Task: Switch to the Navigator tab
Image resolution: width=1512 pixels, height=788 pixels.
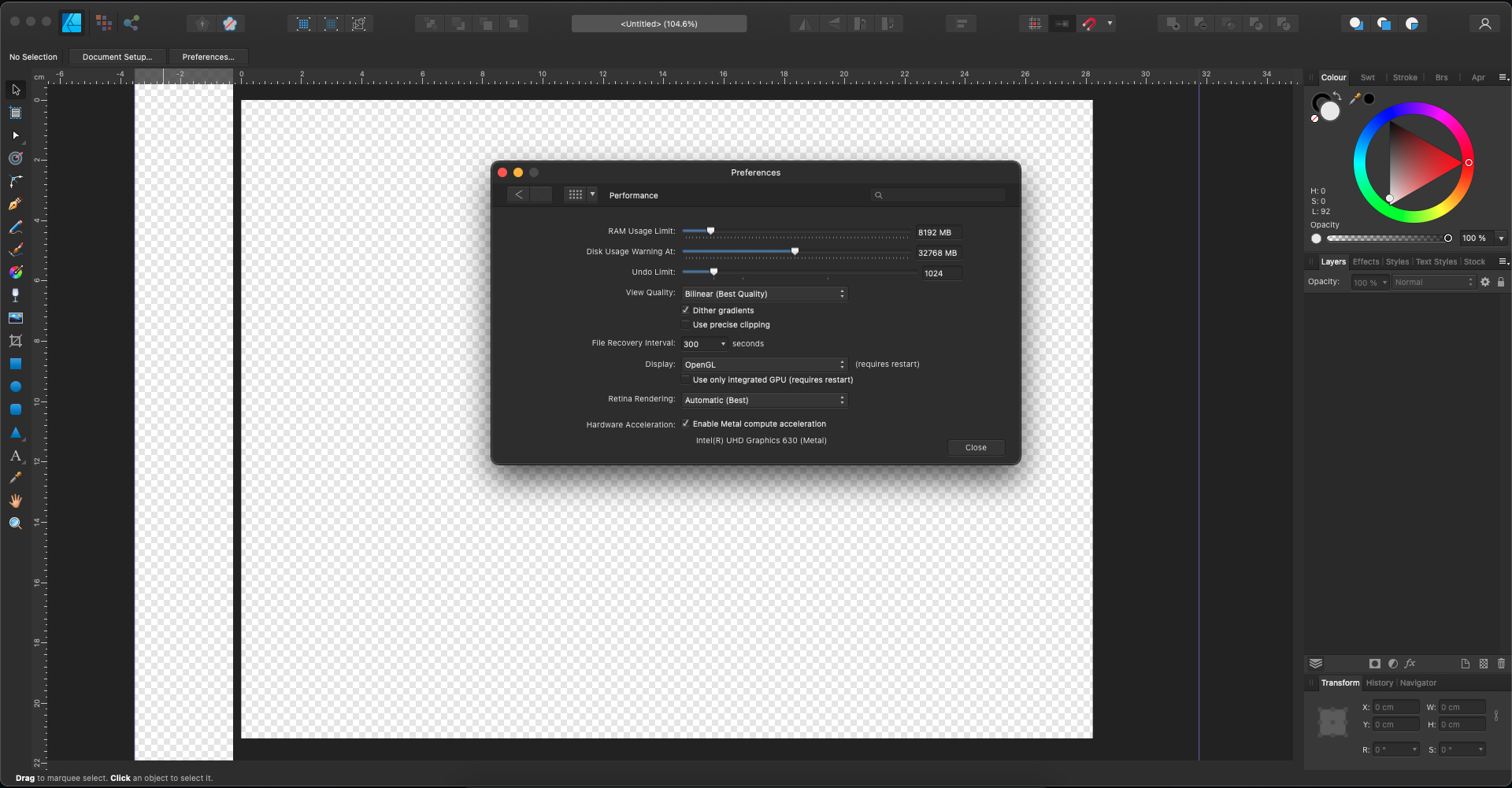Action: coord(1418,683)
